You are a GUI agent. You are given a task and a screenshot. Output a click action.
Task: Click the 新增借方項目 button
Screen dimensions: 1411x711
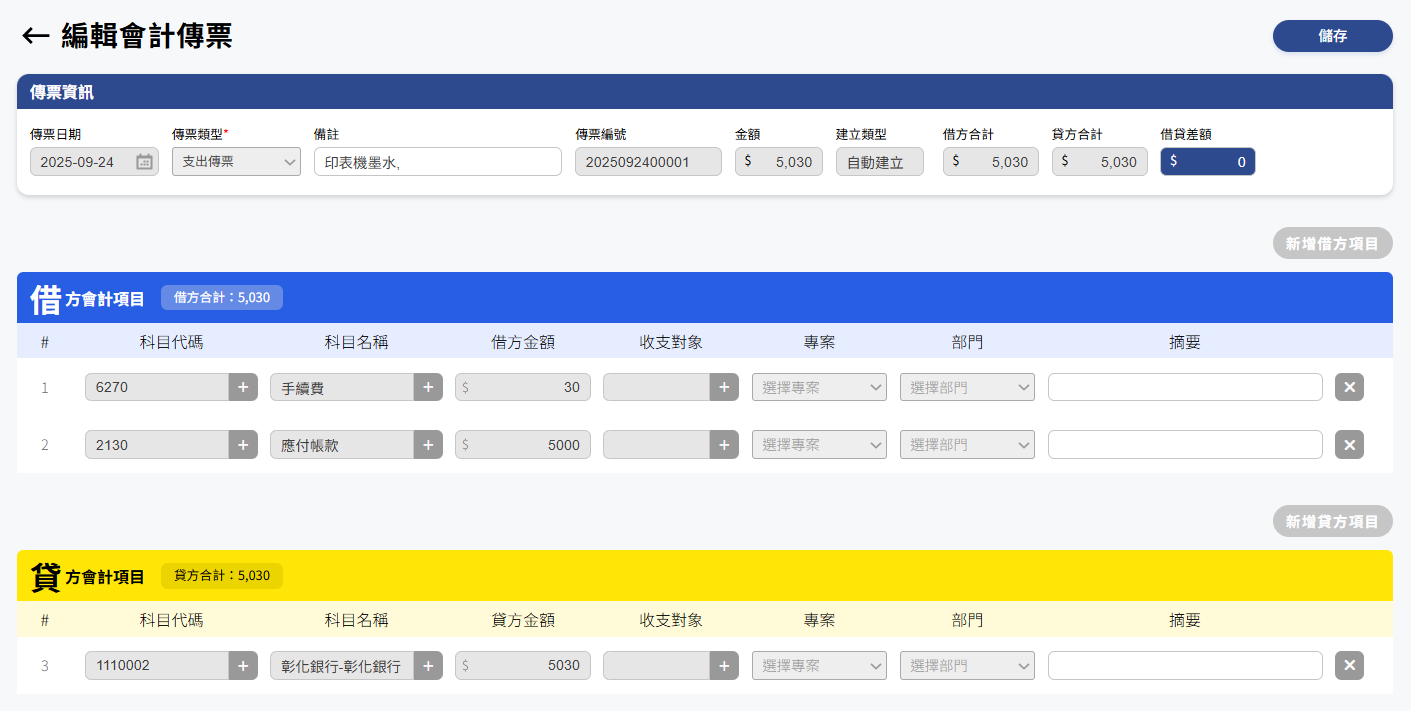(x=1332, y=243)
